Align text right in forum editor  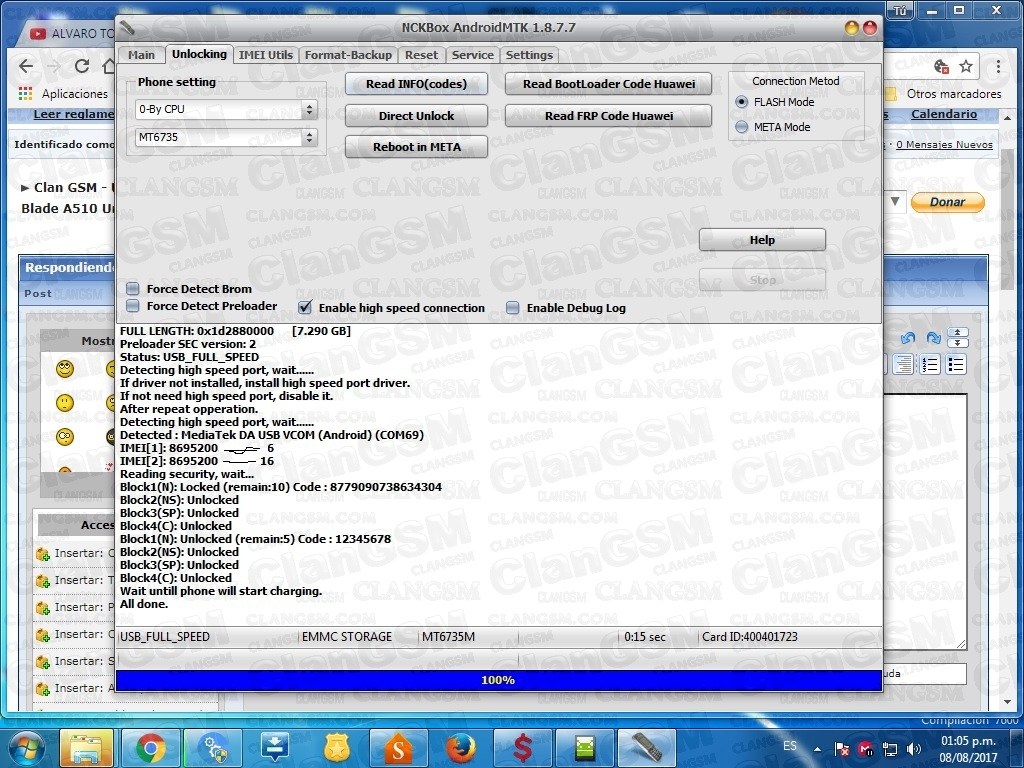coord(904,364)
